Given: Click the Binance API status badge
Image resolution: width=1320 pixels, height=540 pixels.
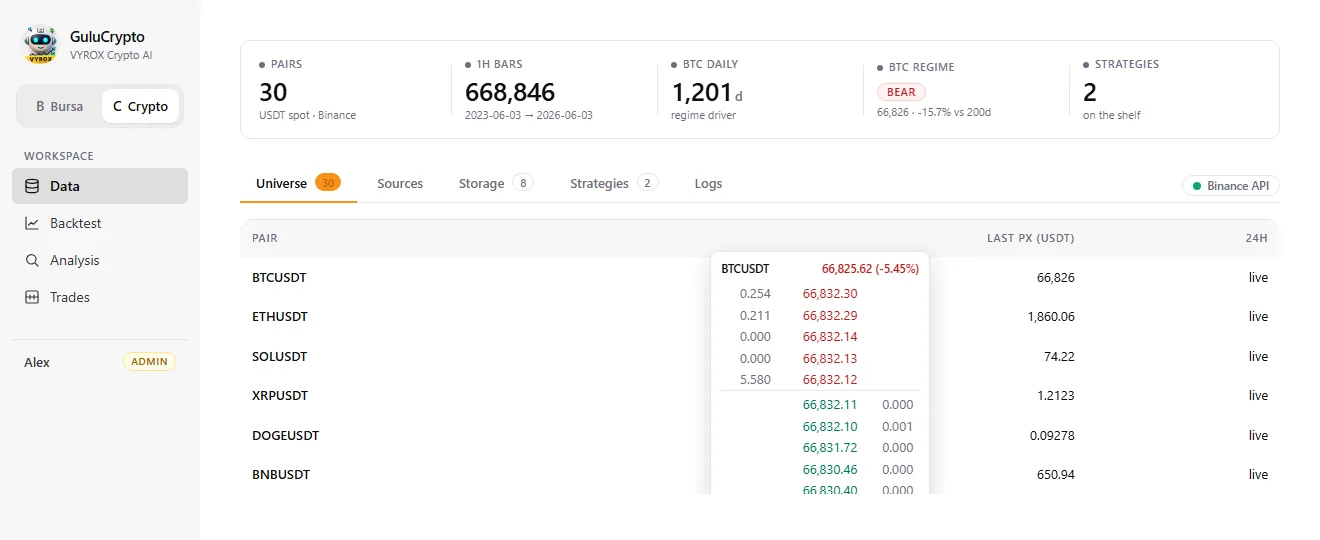Looking at the screenshot, I should 1231,186.
